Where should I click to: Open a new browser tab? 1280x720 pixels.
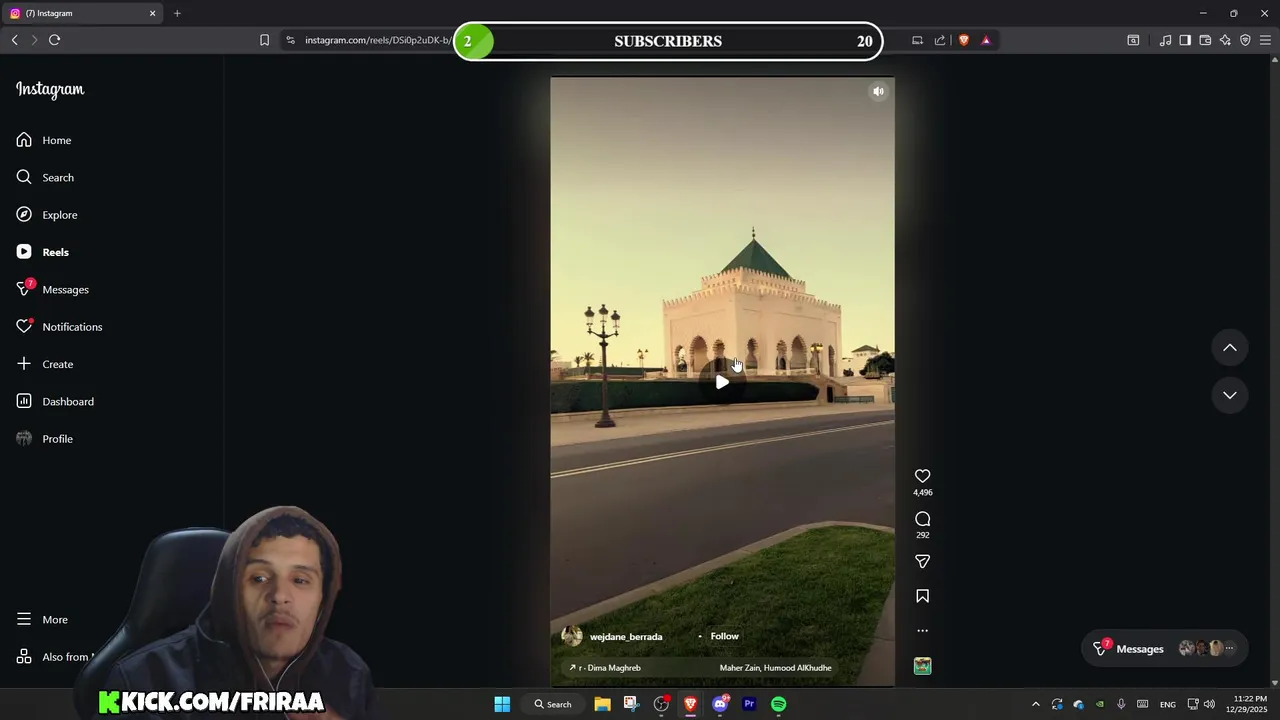(x=177, y=13)
